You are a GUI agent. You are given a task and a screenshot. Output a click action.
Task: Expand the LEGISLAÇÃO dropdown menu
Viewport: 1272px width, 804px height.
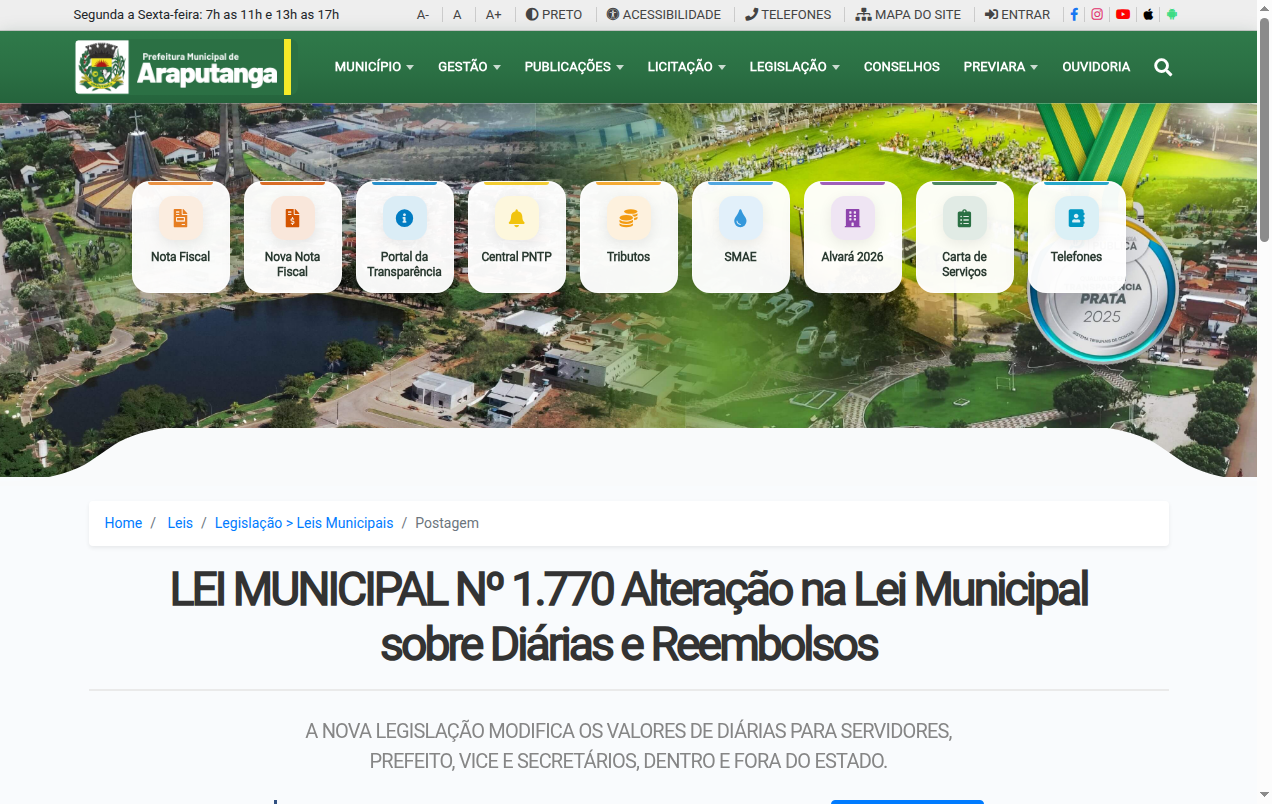click(x=795, y=67)
